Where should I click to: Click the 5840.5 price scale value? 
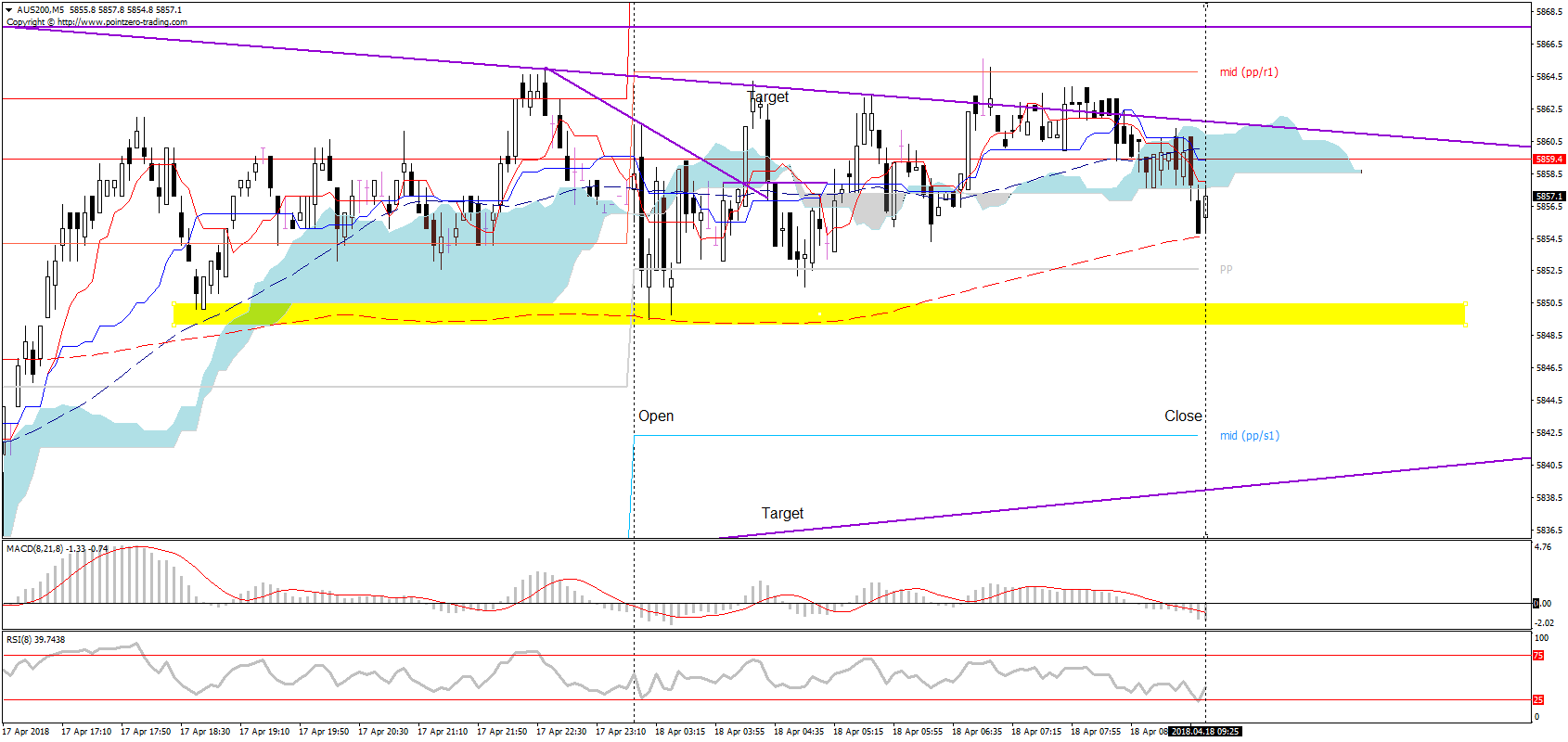[1549, 466]
